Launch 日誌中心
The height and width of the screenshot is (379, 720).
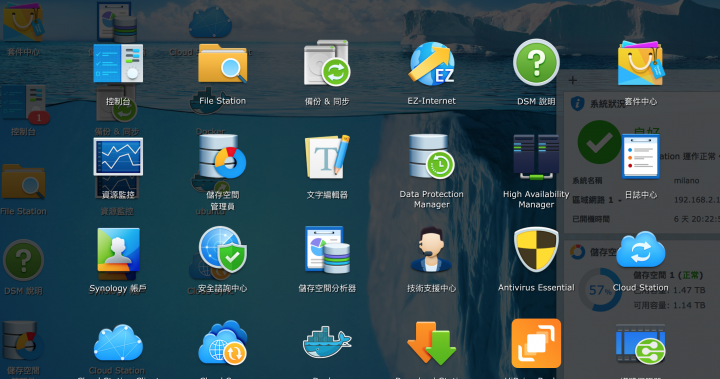click(x=641, y=157)
